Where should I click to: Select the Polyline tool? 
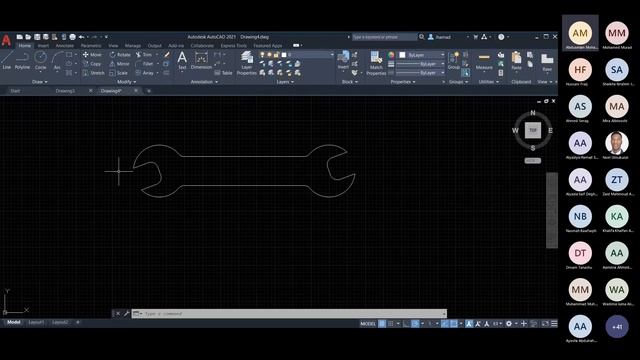click(x=22, y=60)
